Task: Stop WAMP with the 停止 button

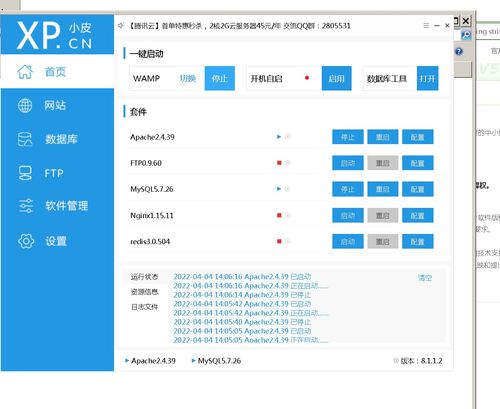Action: point(220,78)
